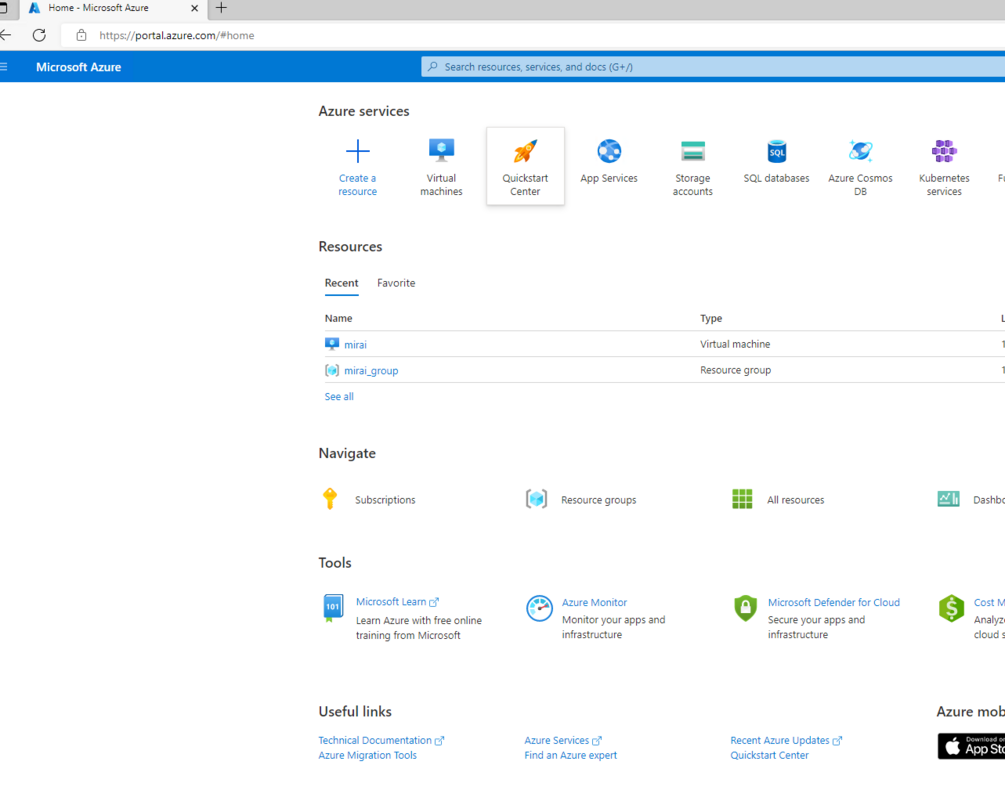The image size is (1005, 801).
Task: Select the Recent resources tab
Action: coord(341,283)
